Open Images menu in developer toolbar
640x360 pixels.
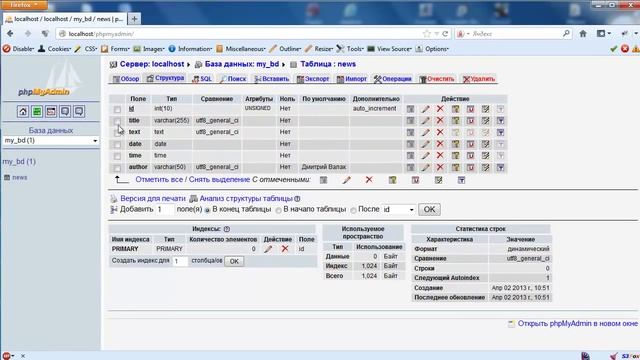tap(149, 49)
